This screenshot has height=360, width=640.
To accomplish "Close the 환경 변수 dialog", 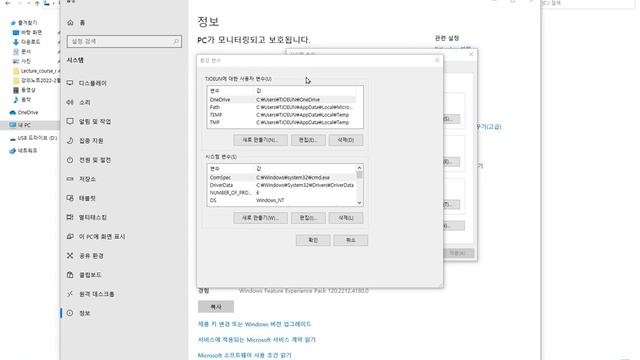I will [x=437, y=60].
